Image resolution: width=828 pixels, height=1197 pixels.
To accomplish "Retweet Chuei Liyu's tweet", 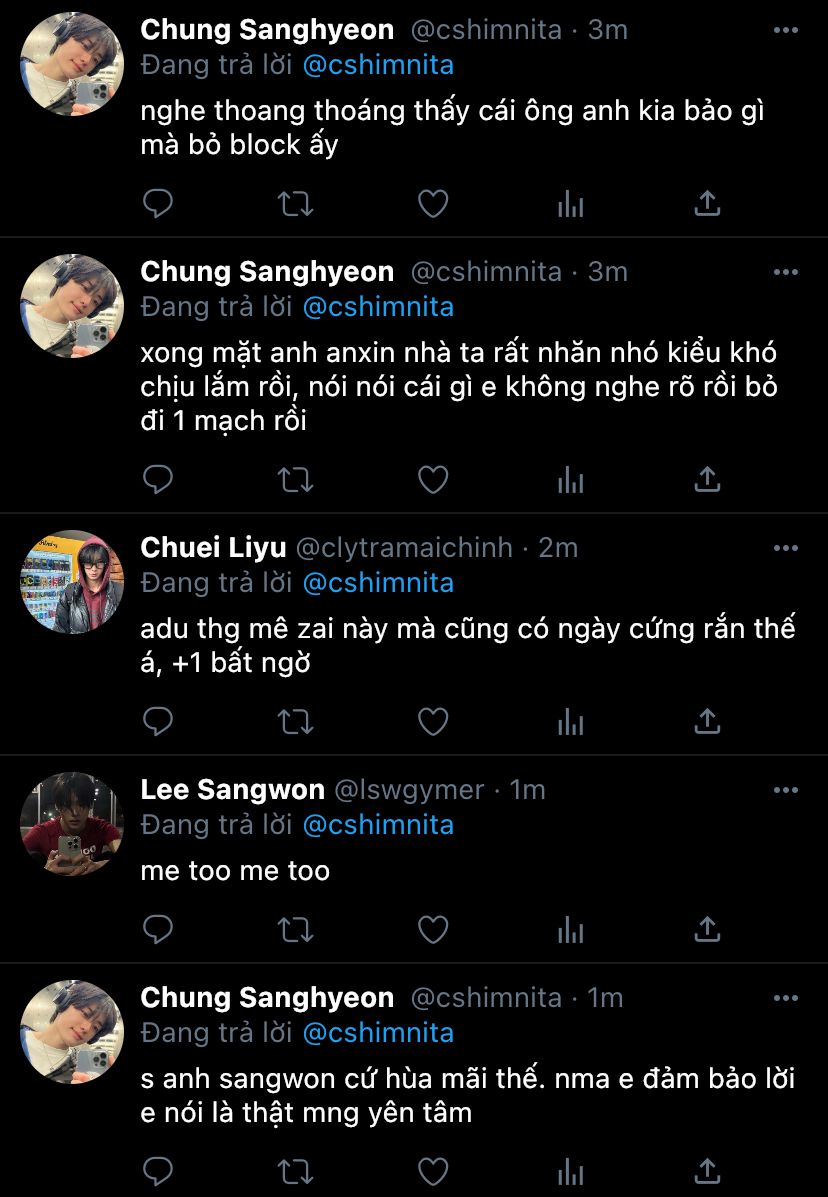I will point(294,721).
